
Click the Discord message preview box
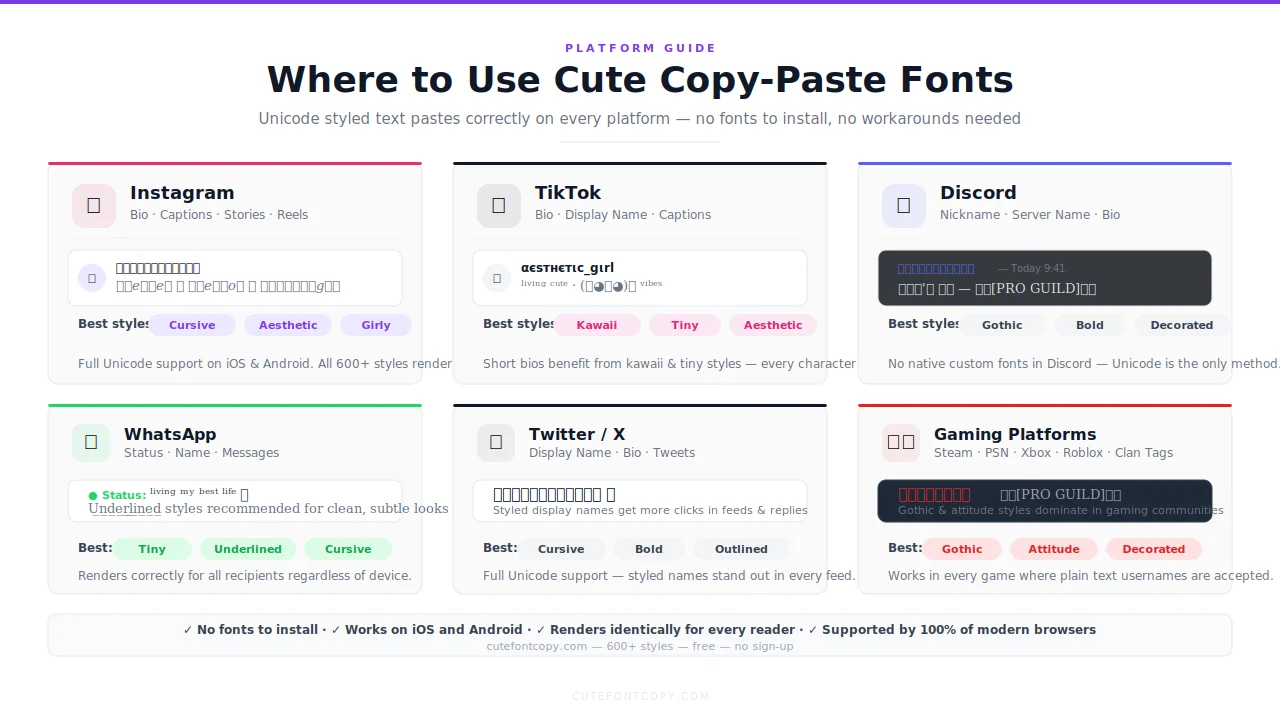(1045, 278)
